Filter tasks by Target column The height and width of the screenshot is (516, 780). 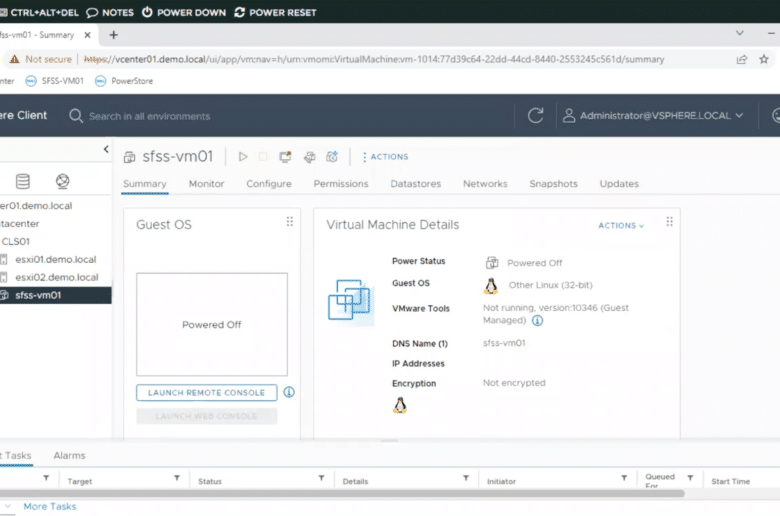pos(177,478)
